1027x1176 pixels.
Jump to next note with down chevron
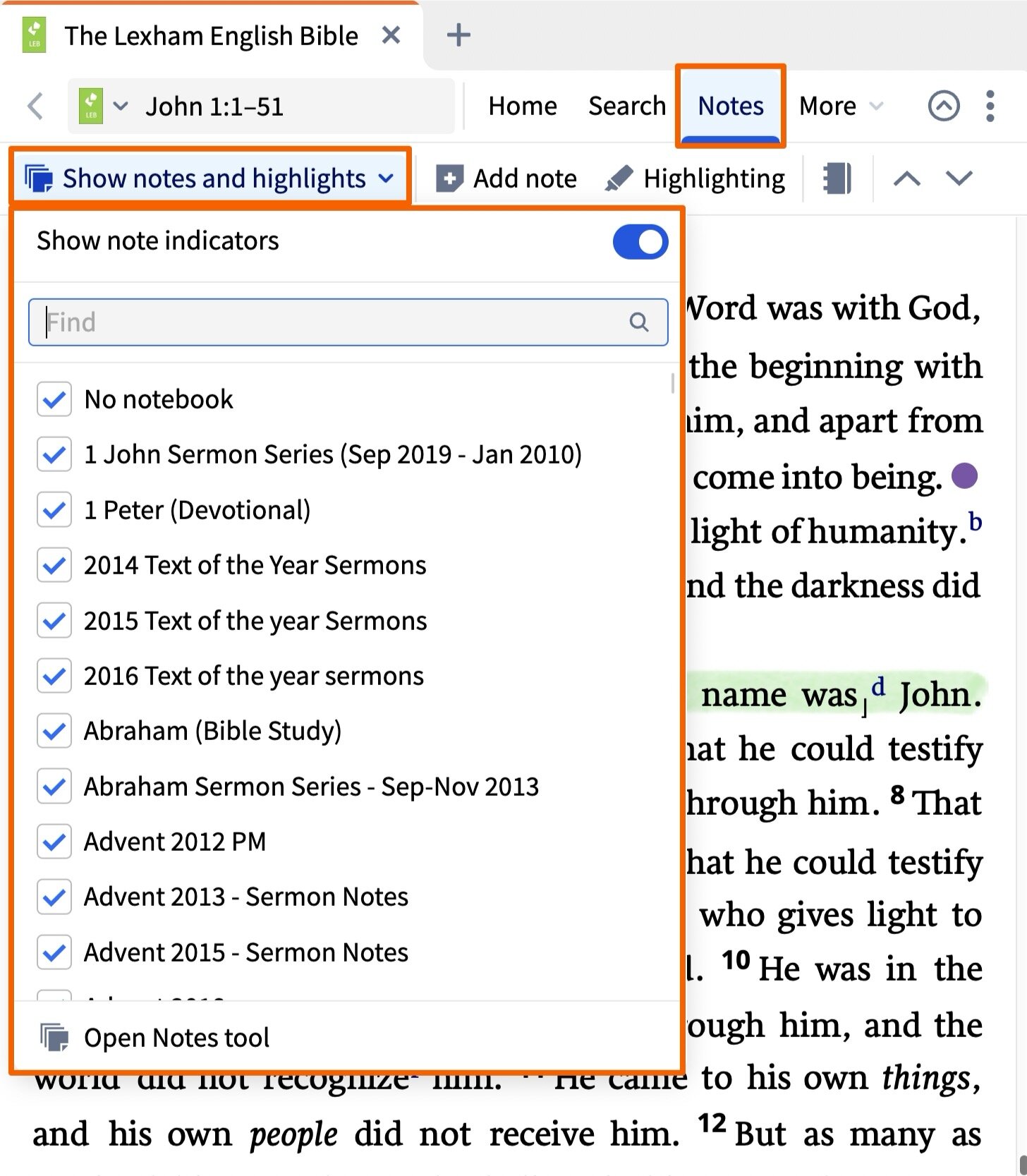pyautogui.click(x=959, y=178)
